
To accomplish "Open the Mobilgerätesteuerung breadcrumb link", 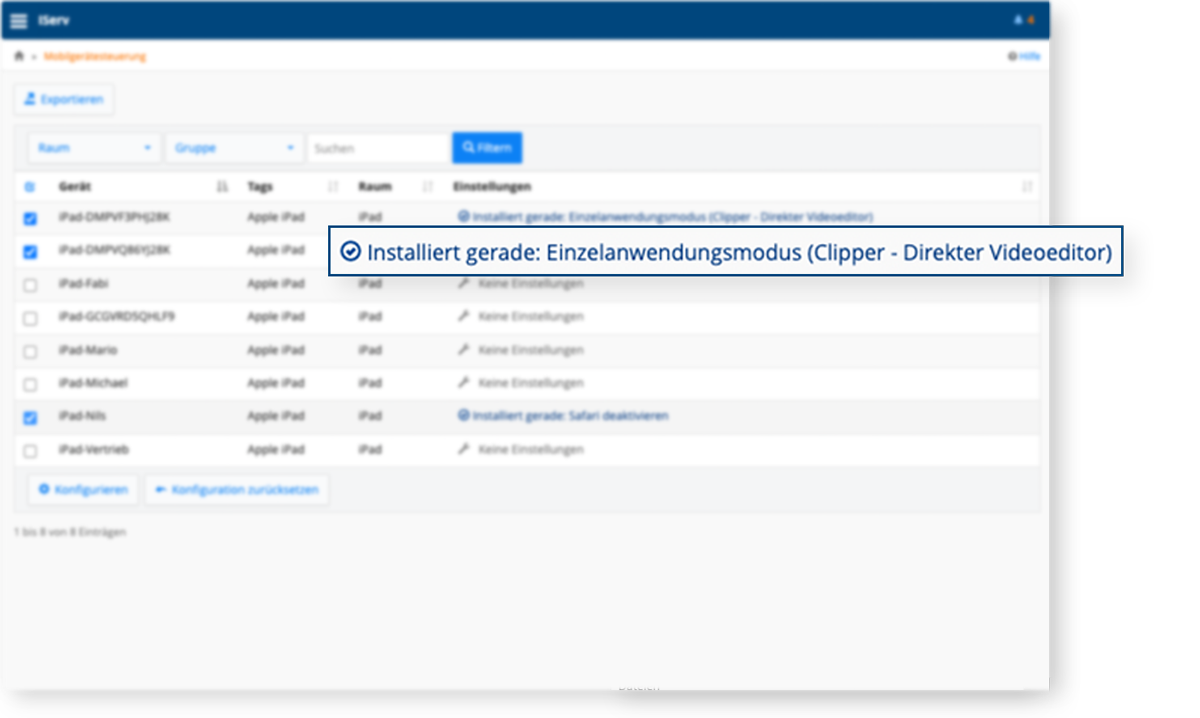I will (x=95, y=56).
